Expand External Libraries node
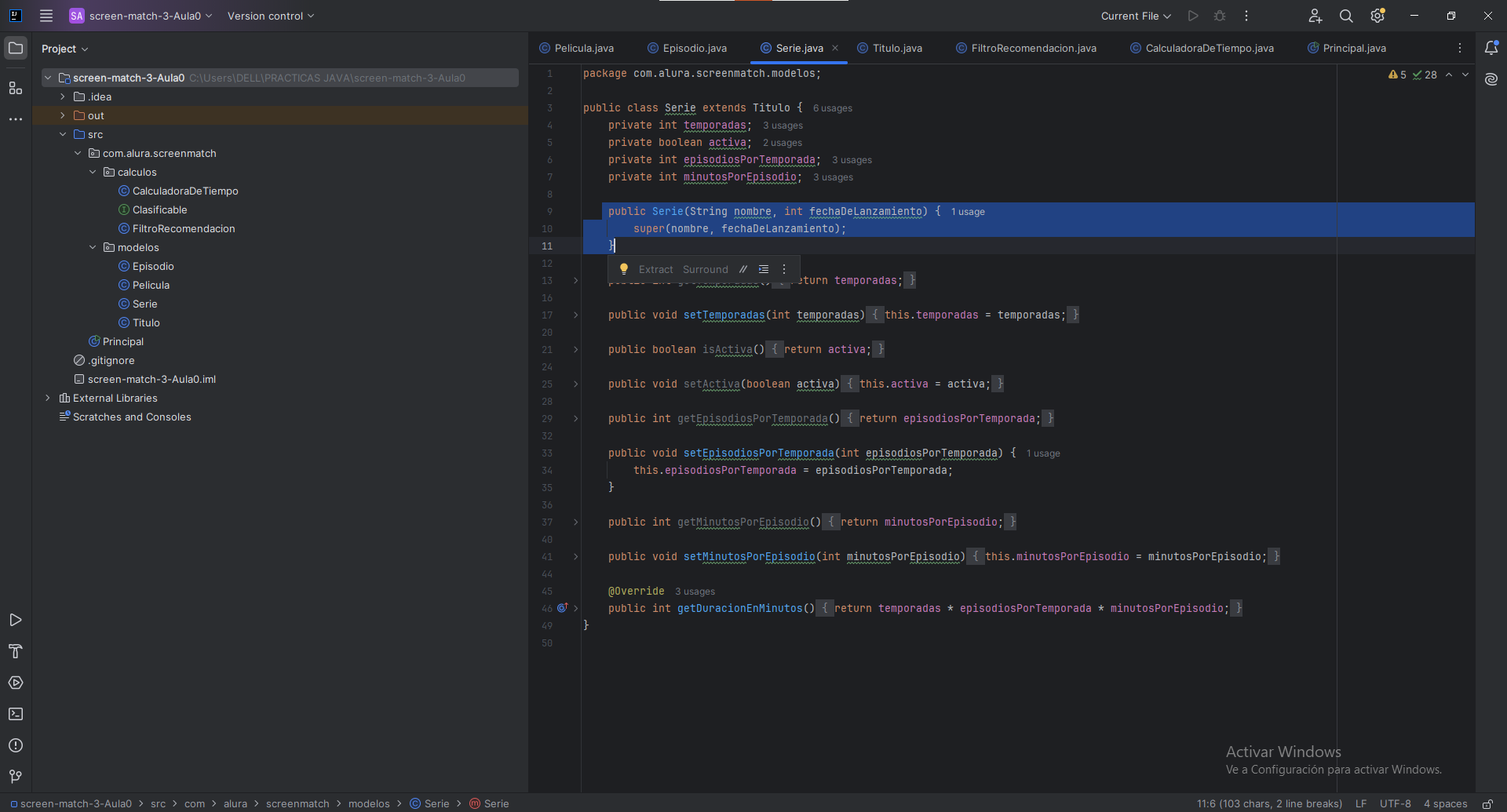 pyautogui.click(x=48, y=398)
